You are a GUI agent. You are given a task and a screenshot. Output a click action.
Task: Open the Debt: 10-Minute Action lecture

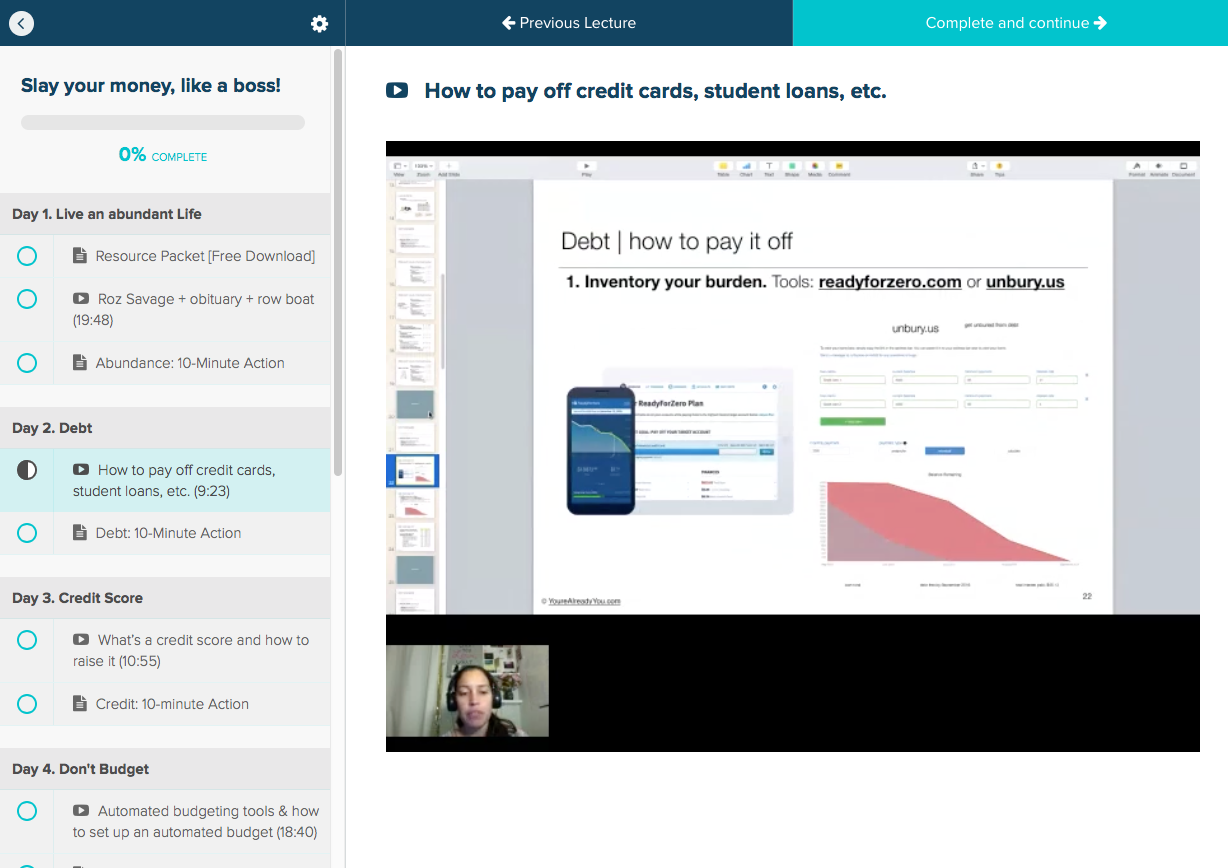(x=165, y=533)
